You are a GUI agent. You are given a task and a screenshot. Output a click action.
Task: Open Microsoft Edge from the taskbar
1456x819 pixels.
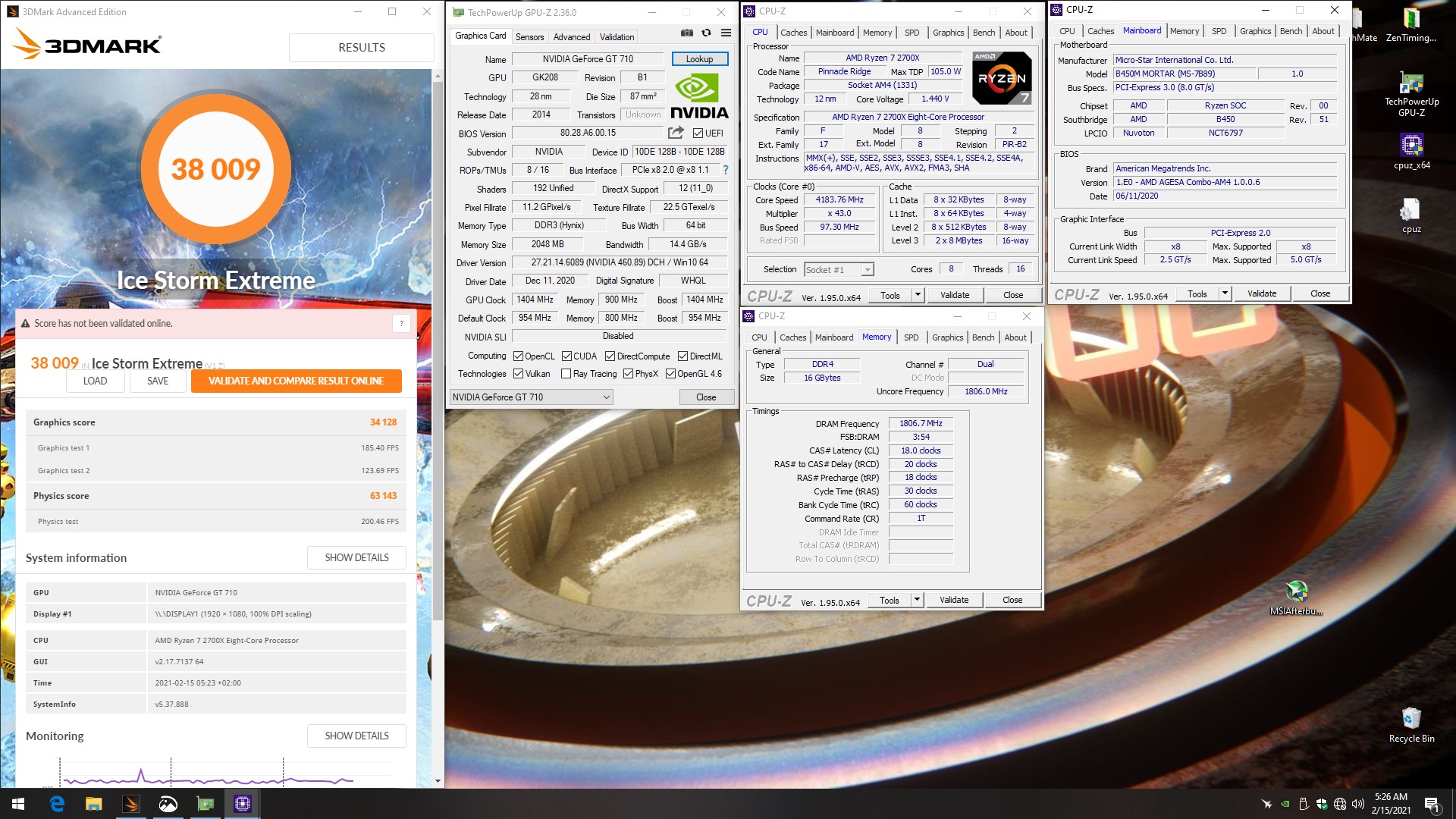point(57,804)
